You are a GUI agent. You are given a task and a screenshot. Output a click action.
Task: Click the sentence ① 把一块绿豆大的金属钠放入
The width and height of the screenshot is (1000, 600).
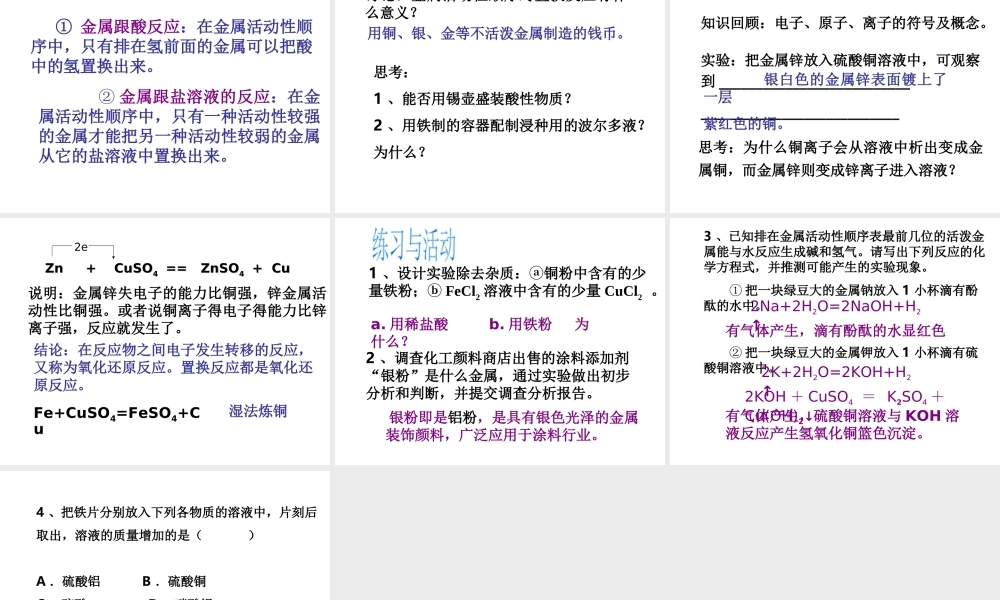click(841, 298)
